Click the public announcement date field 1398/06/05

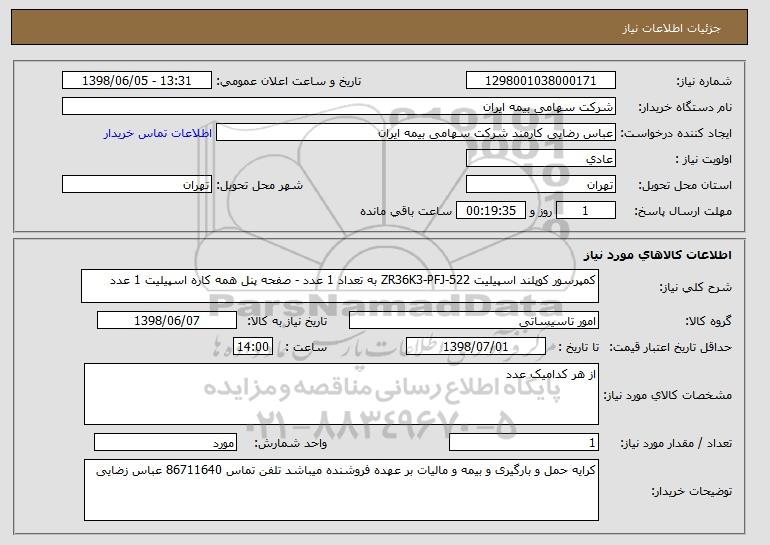click(x=137, y=81)
